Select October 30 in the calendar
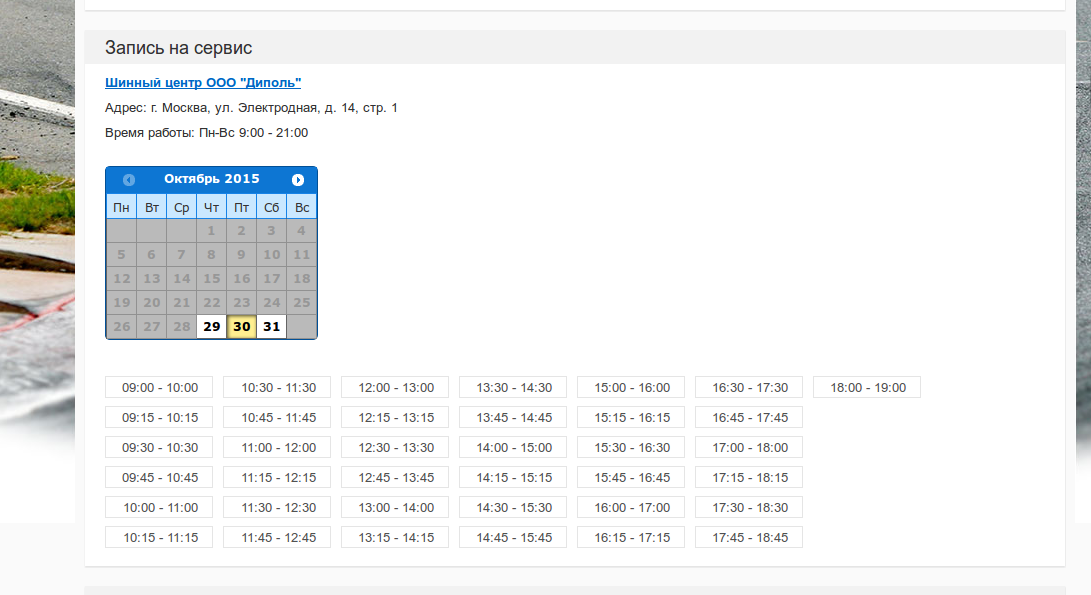 pos(241,326)
